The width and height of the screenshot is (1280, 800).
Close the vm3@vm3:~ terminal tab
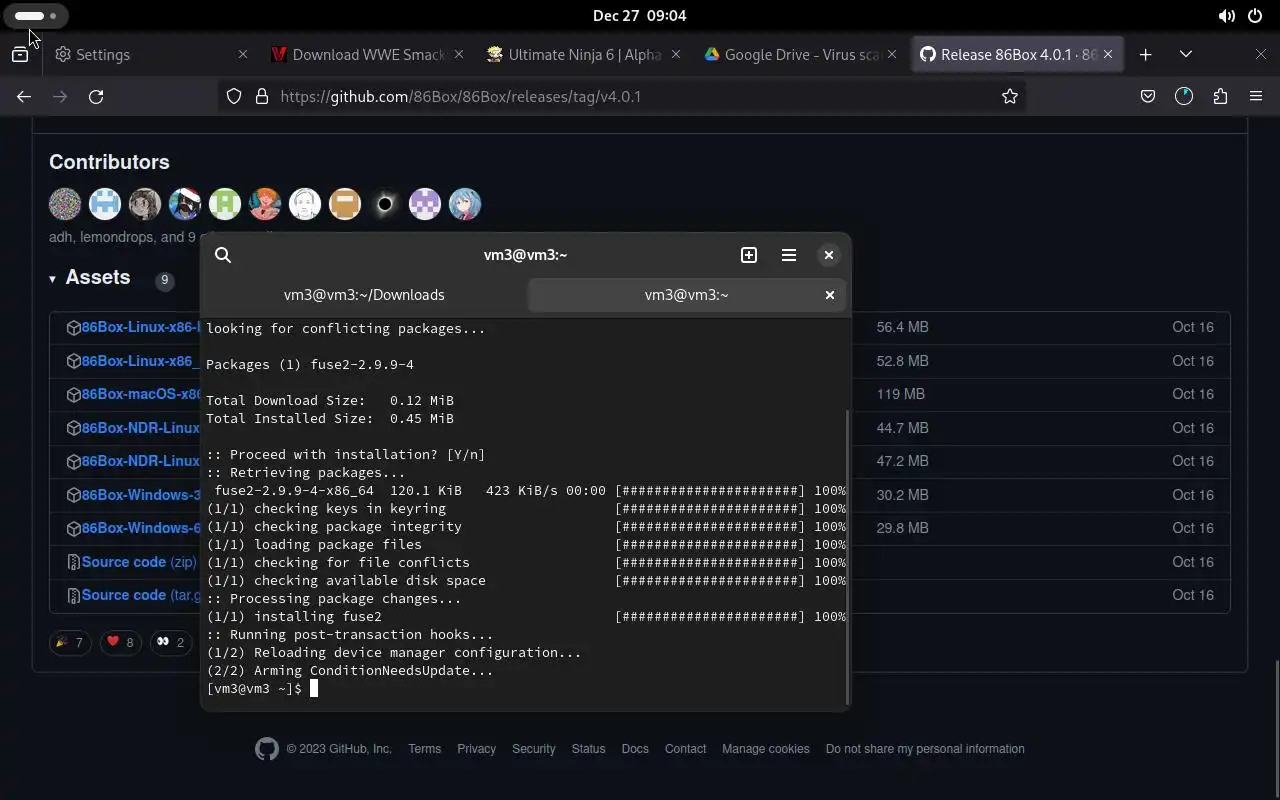click(829, 295)
